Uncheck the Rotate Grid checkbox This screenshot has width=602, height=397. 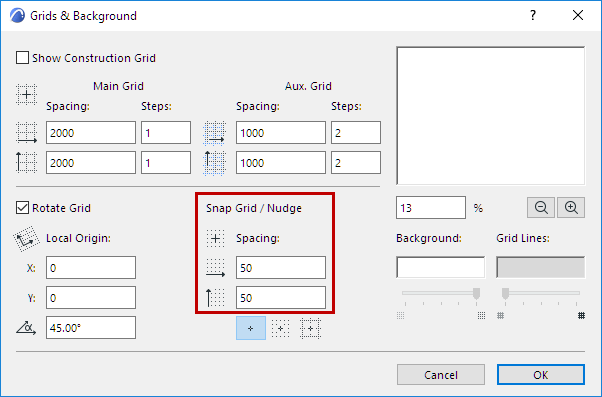[22, 208]
